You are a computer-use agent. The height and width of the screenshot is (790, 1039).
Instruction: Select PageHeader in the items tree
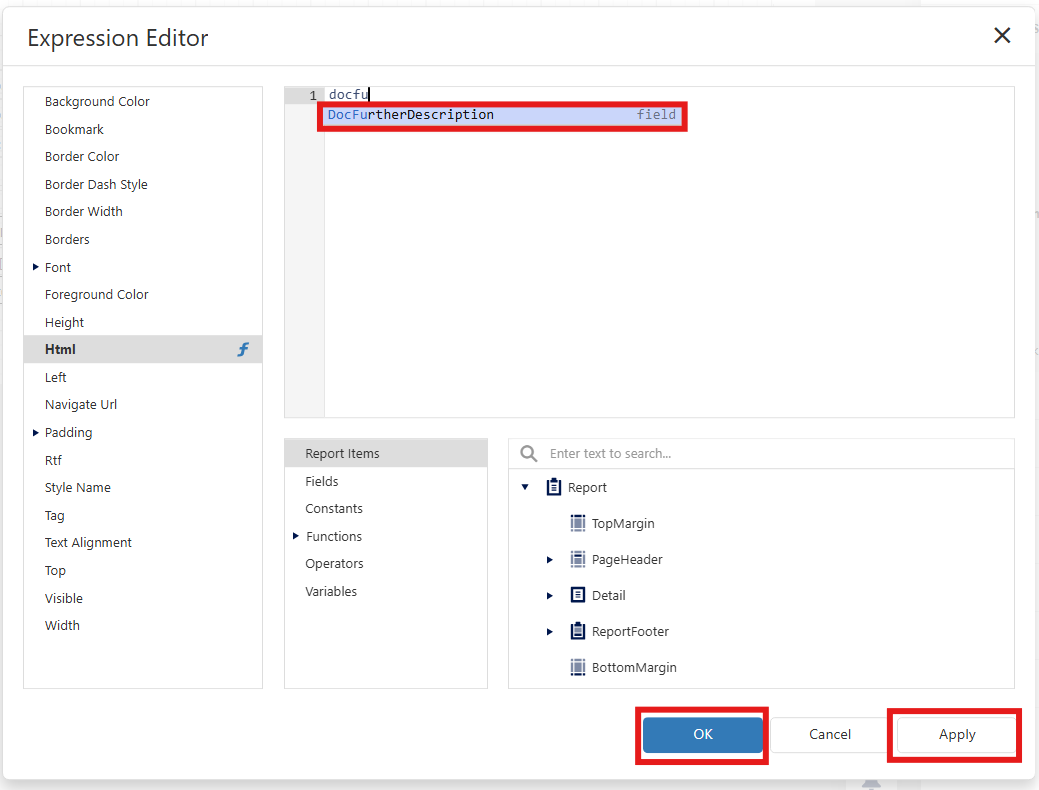point(627,559)
